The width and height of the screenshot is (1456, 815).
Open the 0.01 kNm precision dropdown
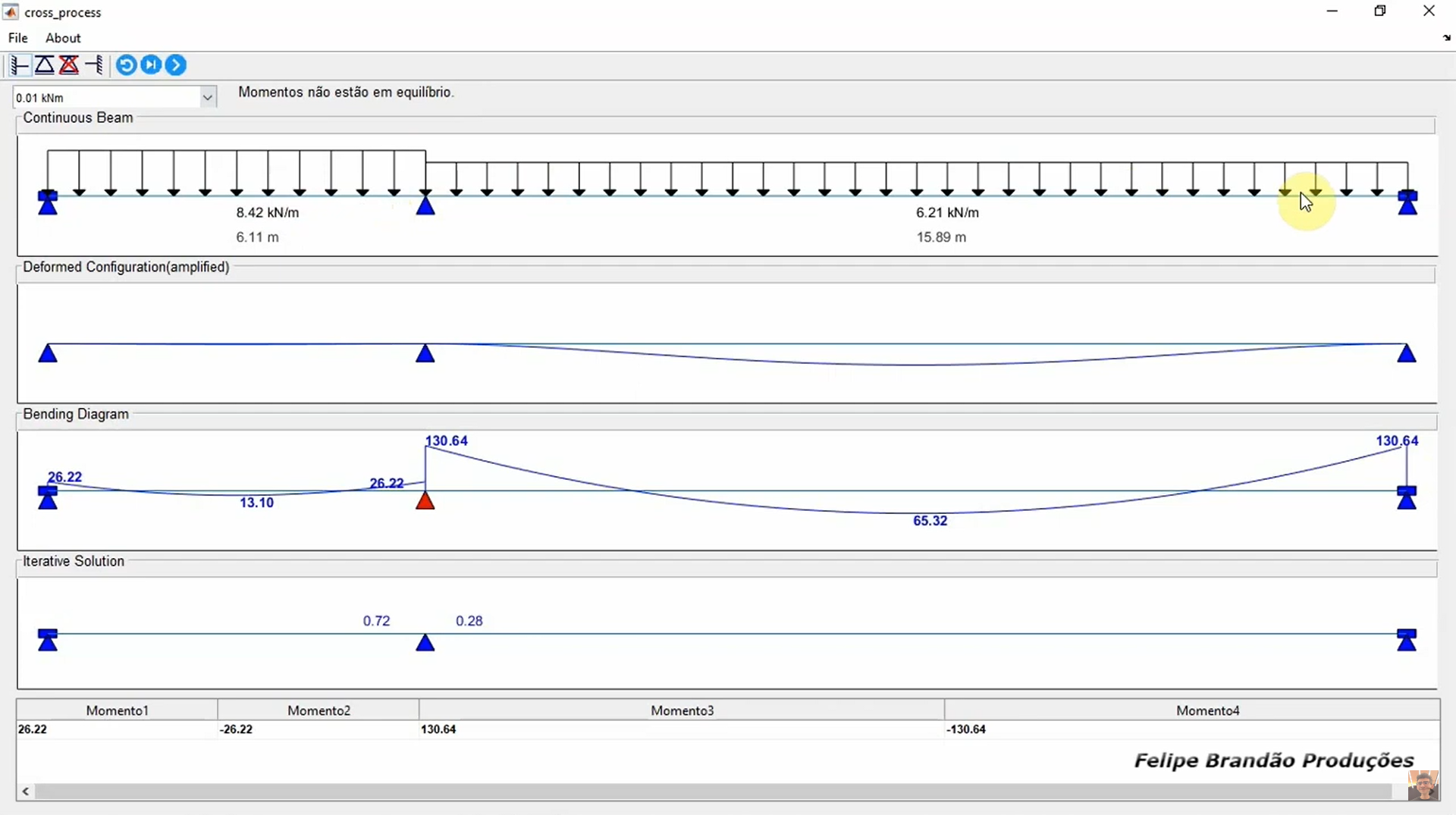[x=207, y=97]
